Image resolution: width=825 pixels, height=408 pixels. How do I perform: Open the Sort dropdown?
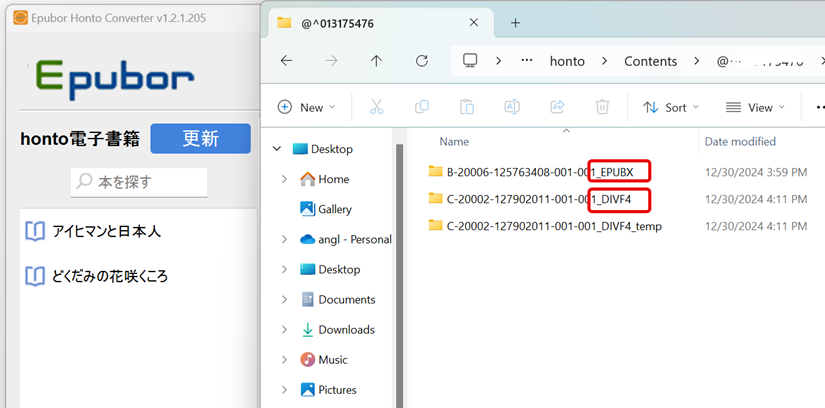[671, 107]
